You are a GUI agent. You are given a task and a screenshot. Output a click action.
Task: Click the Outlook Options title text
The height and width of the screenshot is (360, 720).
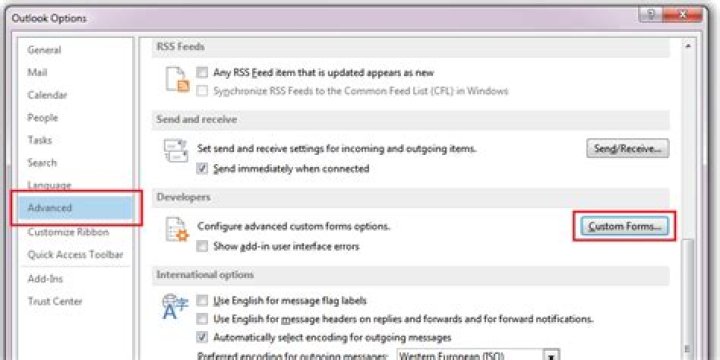click(x=49, y=19)
